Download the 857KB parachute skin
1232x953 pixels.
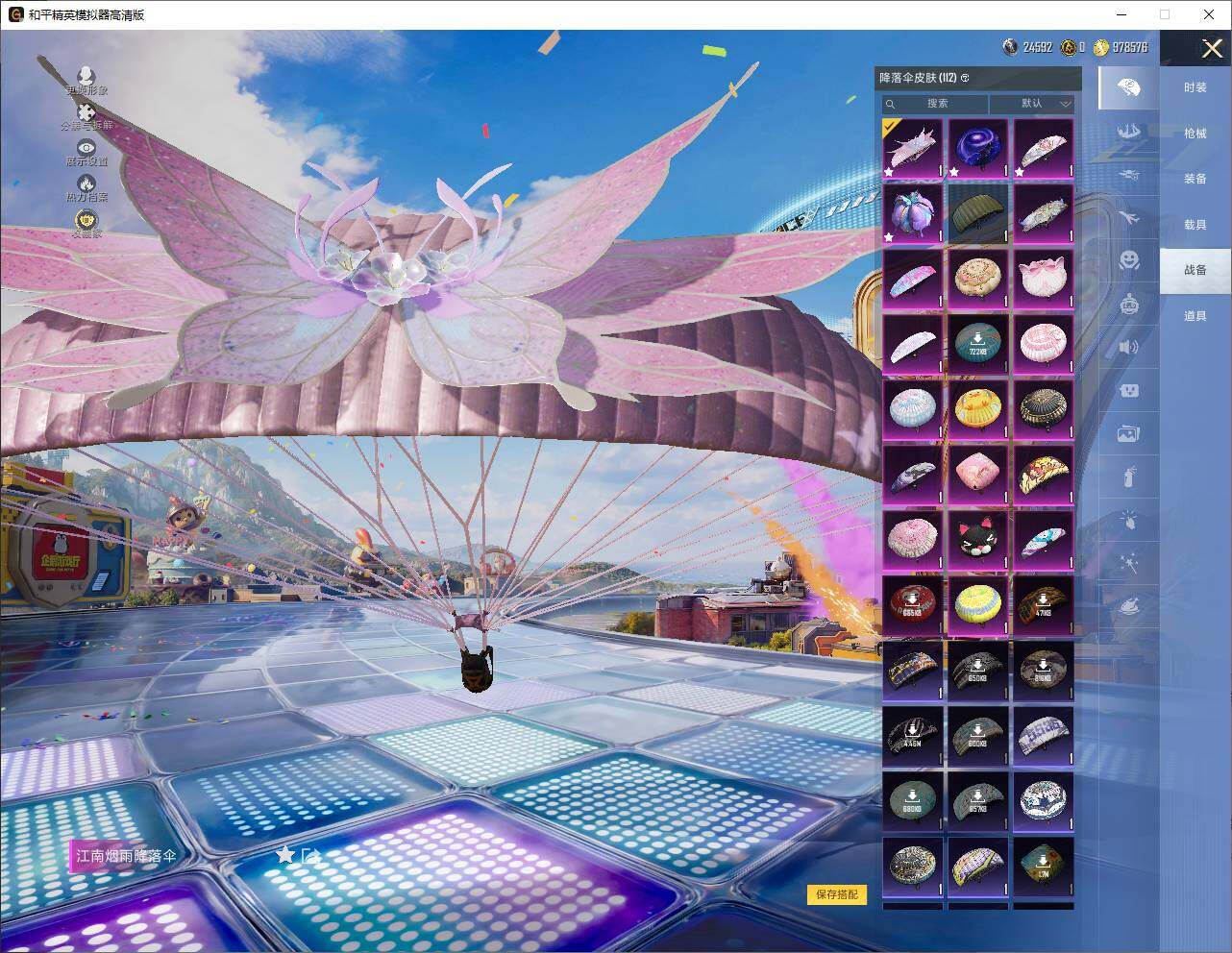978,801
